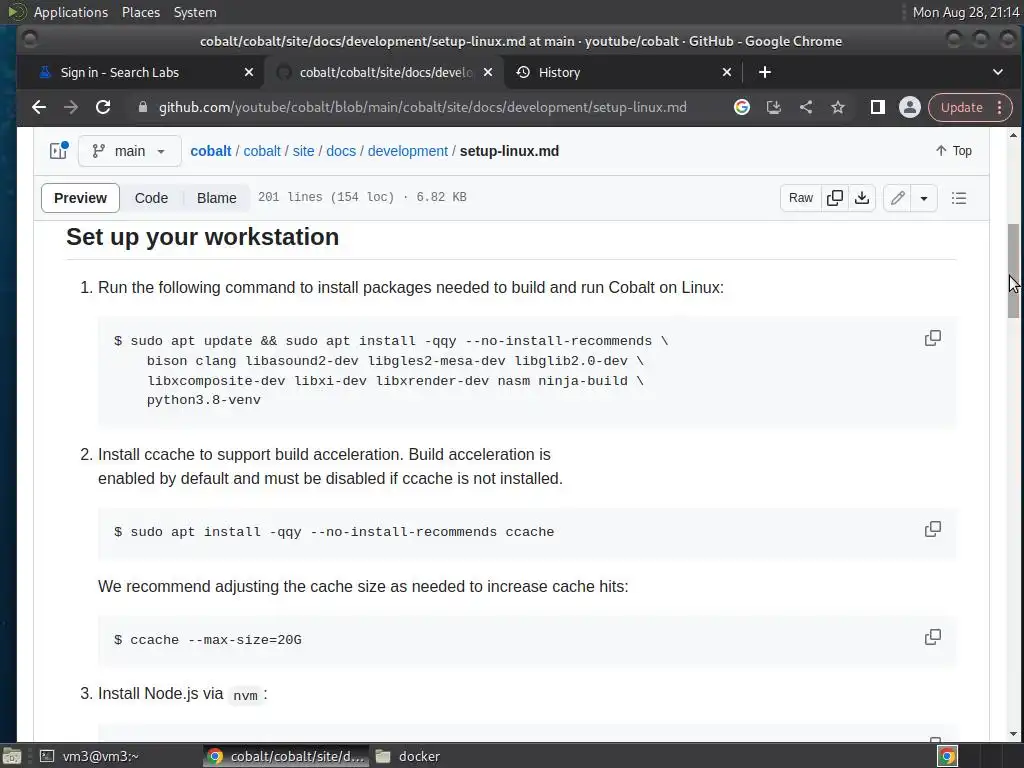Click the clock showing Mon Aug 28

pos(966,12)
